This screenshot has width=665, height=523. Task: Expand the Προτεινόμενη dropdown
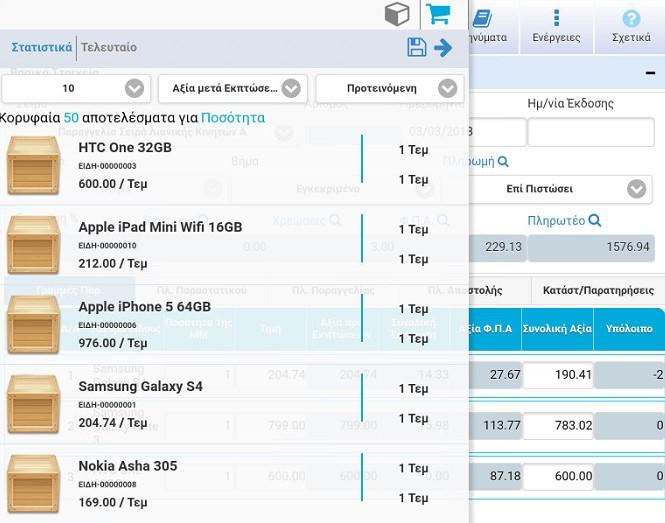(390, 88)
